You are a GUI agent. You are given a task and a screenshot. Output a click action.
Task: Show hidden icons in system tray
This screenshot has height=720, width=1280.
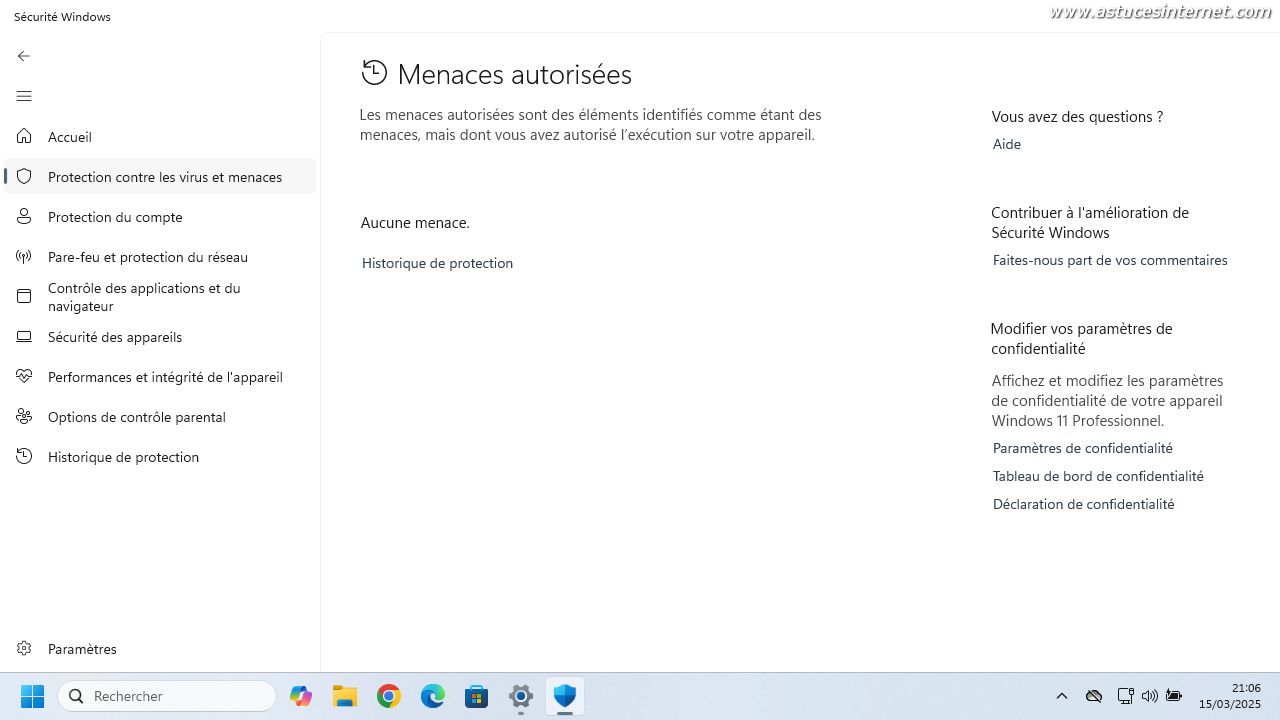(x=1062, y=696)
